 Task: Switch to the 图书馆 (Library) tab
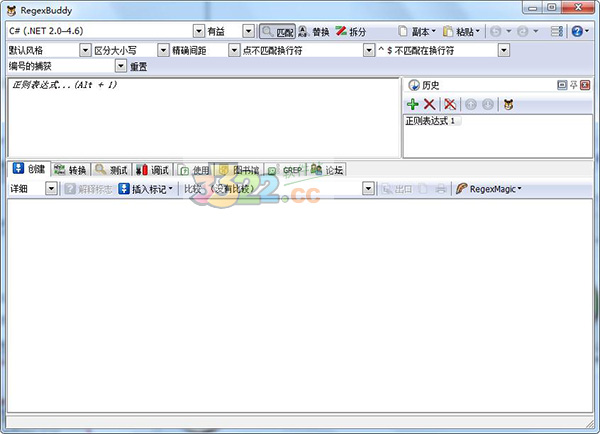pyautogui.click(x=239, y=170)
